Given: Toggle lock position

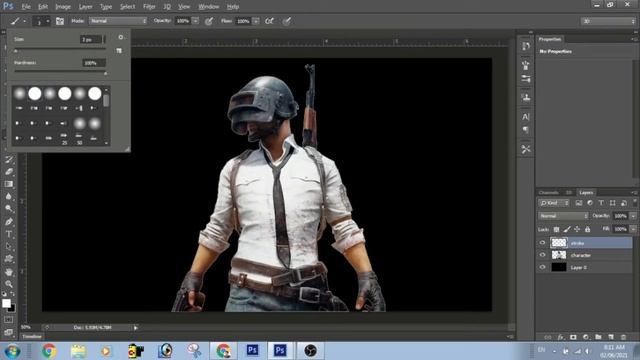Looking at the screenshot, I should tap(577, 229).
